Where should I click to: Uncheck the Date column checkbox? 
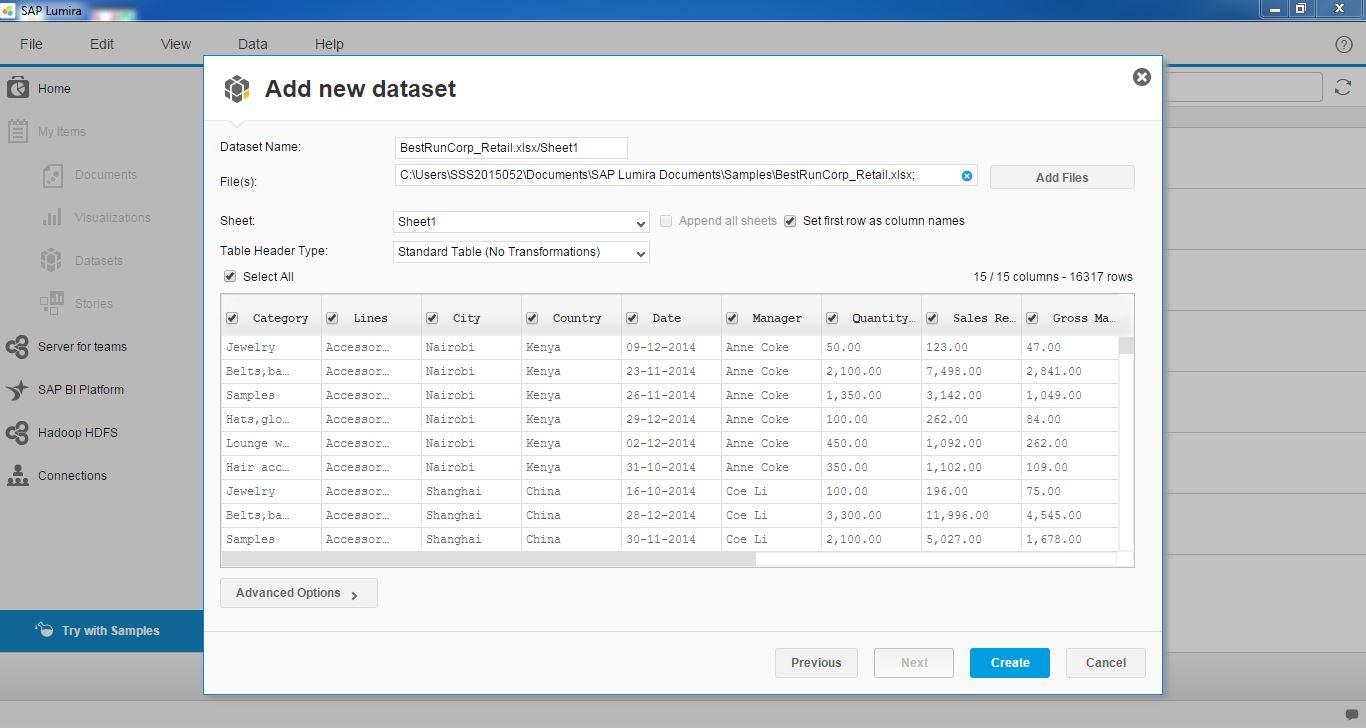(x=632, y=318)
